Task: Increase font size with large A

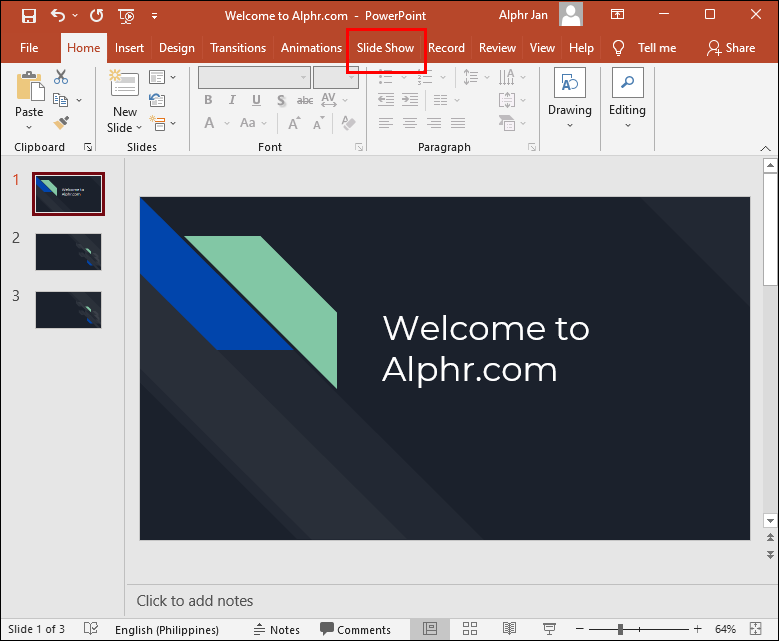Action: point(294,123)
